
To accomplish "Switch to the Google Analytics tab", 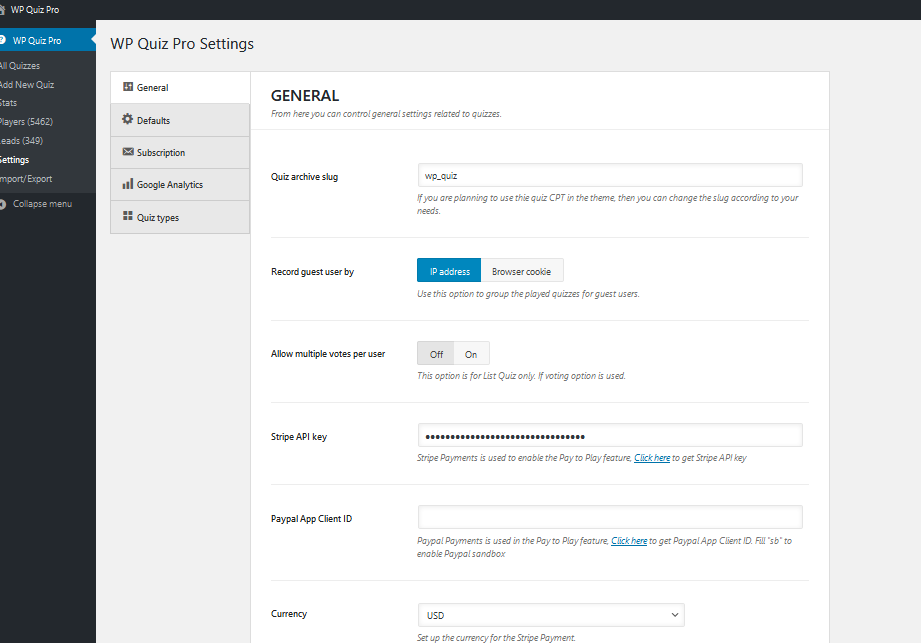I will pyautogui.click(x=180, y=184).
